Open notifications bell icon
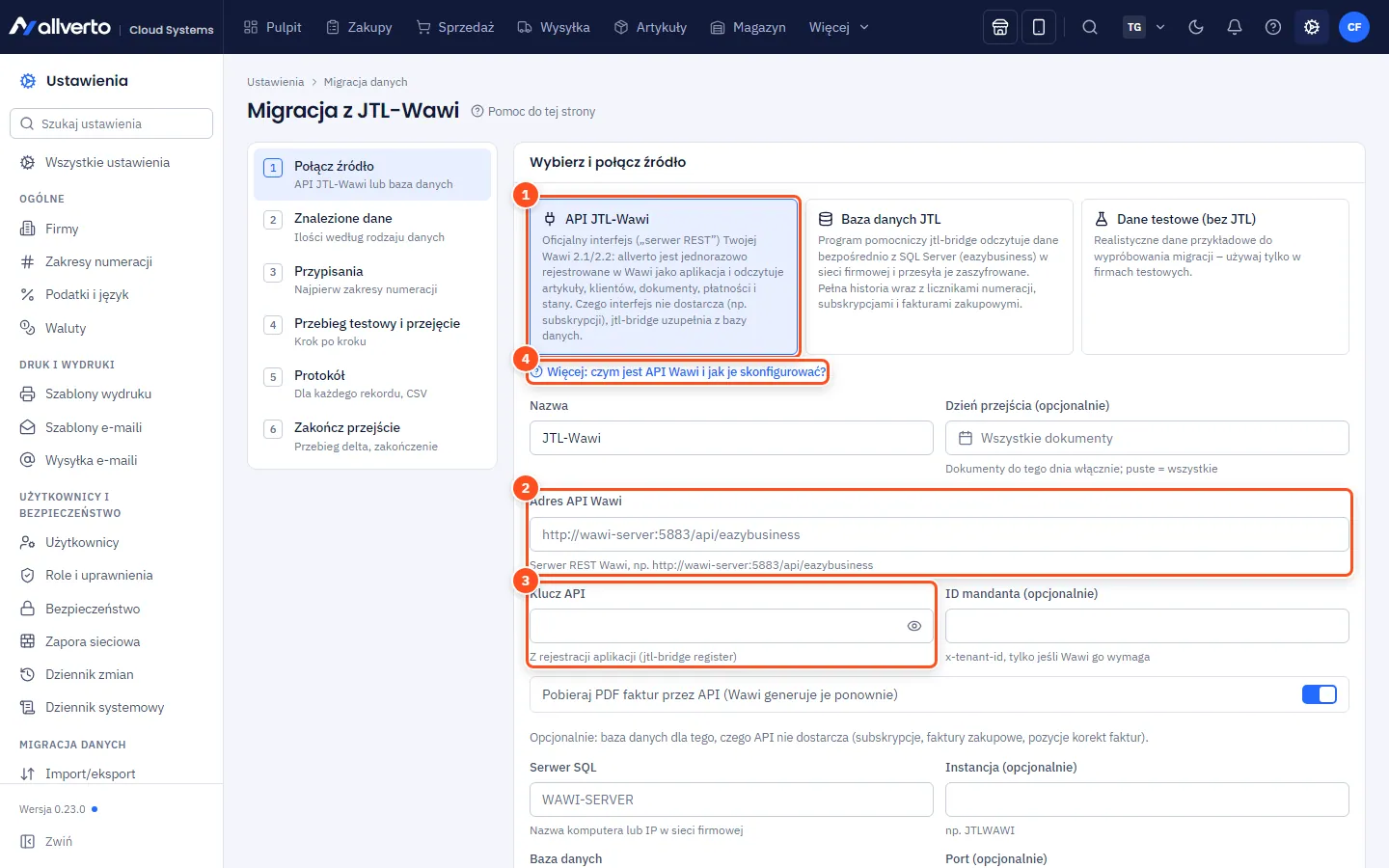Screen dimensions: 1389x868 click(x=1235, y=27)
